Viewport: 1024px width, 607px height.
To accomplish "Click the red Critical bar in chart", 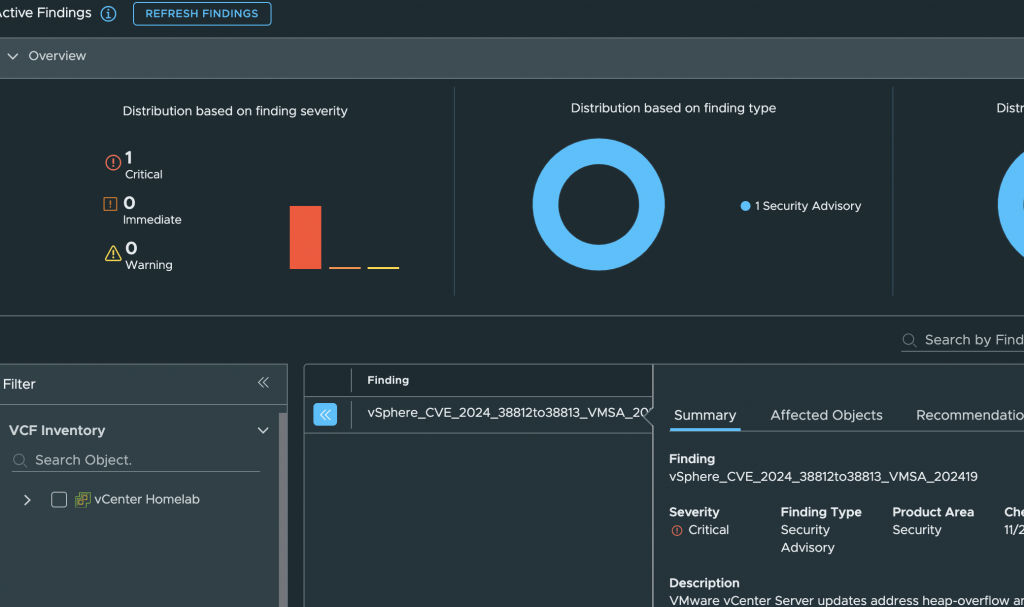I will click(x=306, y=237).
